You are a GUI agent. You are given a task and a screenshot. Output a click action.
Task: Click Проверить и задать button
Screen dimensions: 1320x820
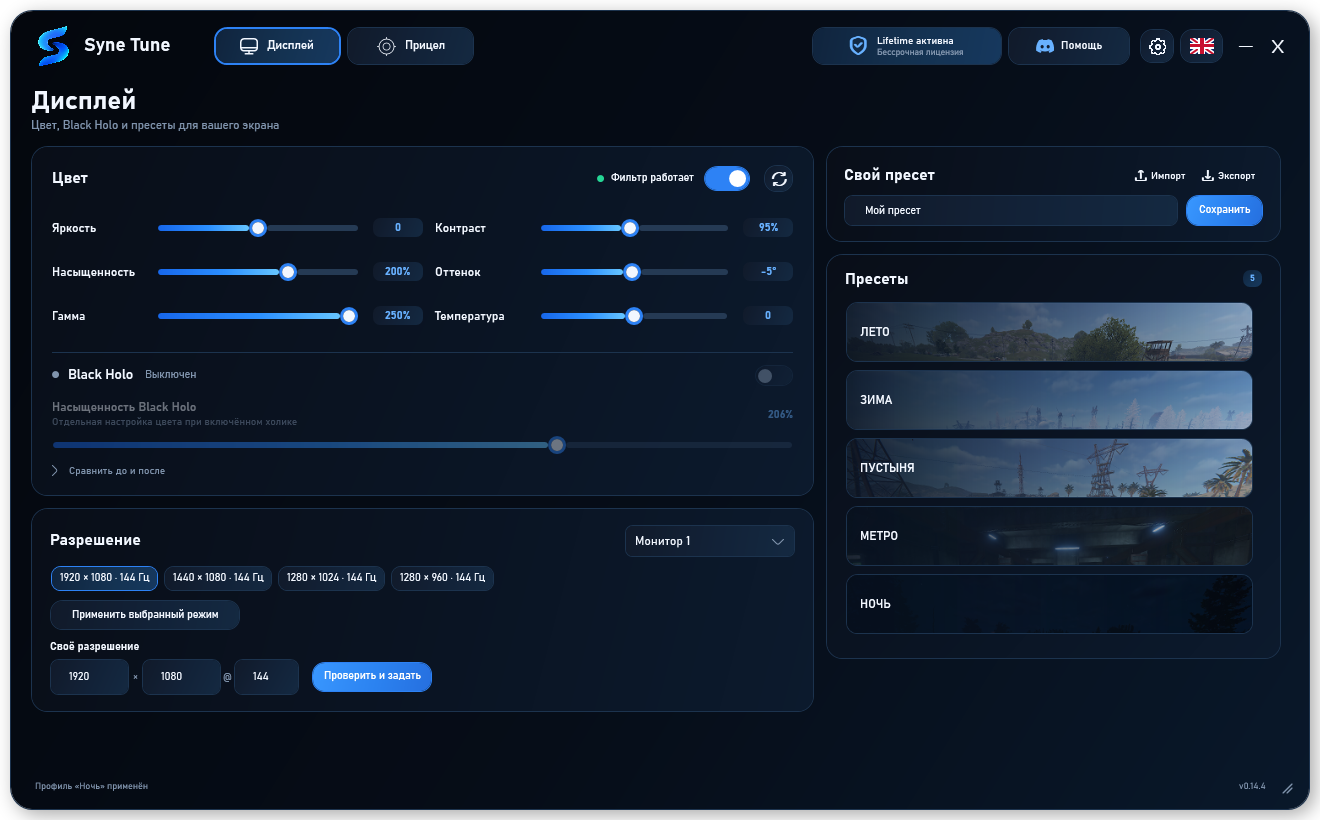coord(372,676)
